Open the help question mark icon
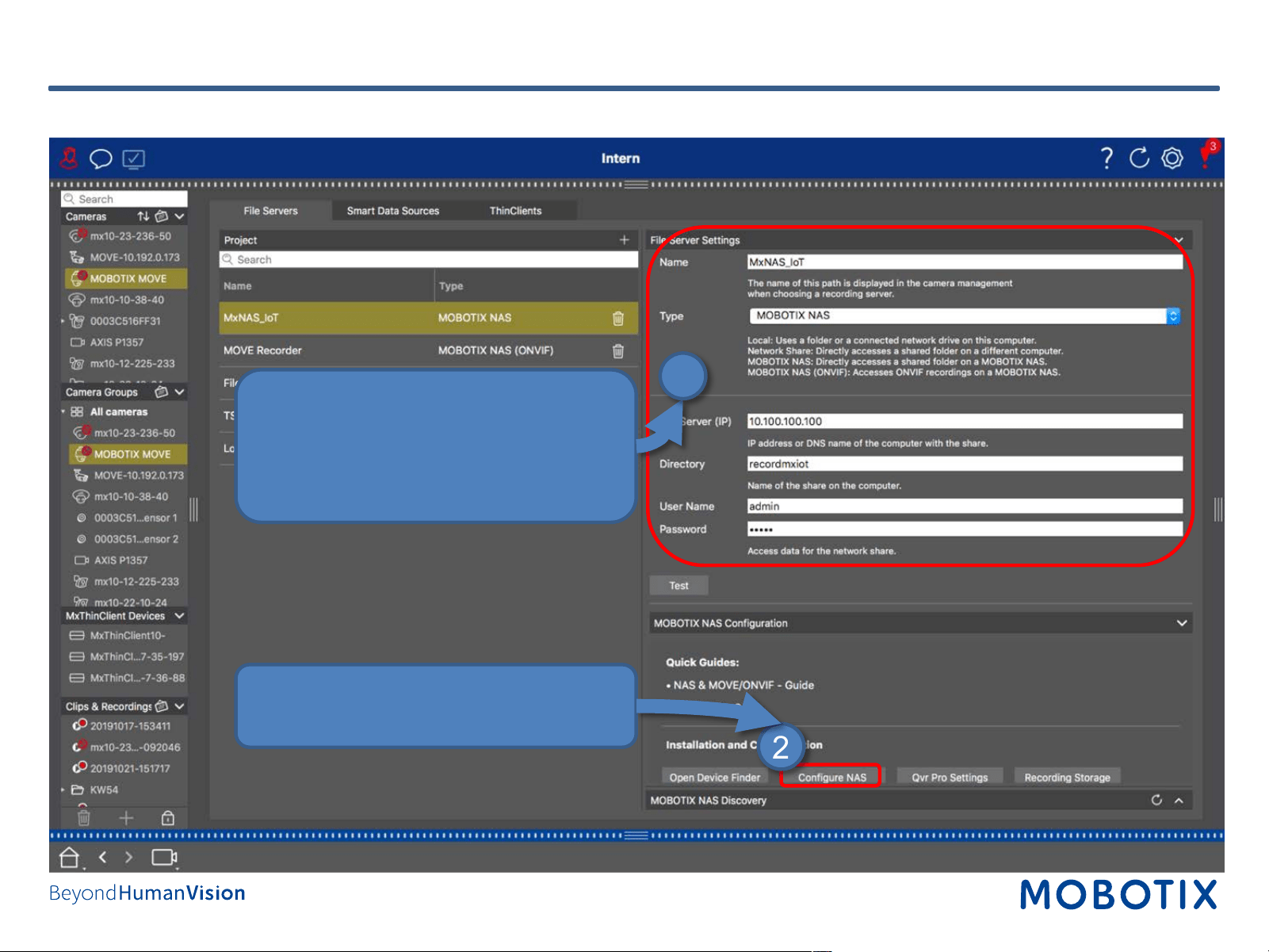This screenshot has height=952, width=1269. click(x=1107, y=158)
